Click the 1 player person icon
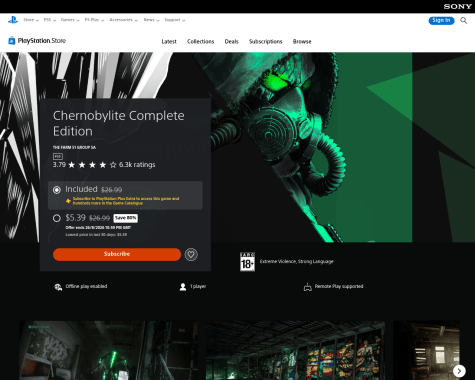 (x=183, y=287)
